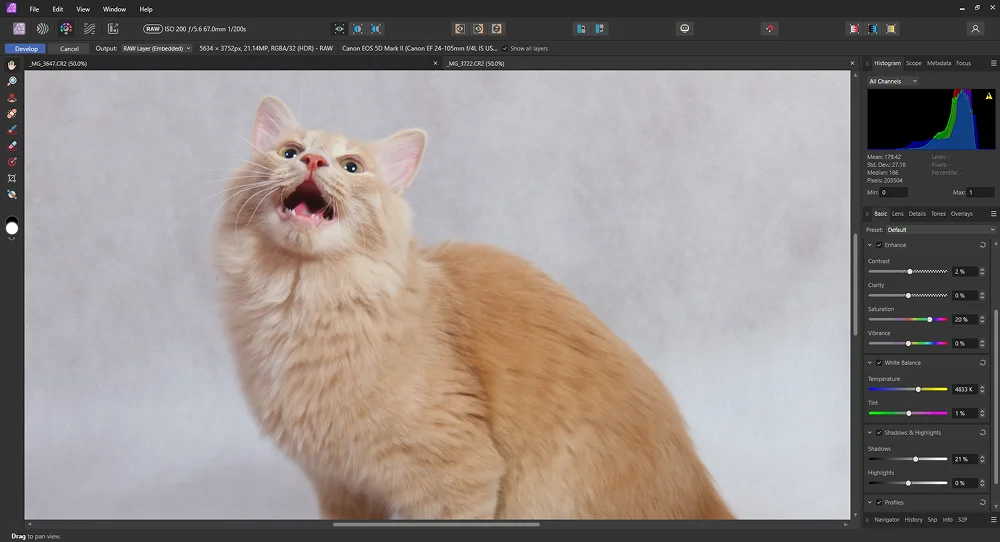Select the Hand (View) tool
Viewport: 1000px width, 542px height.
[x=12, y=65]
